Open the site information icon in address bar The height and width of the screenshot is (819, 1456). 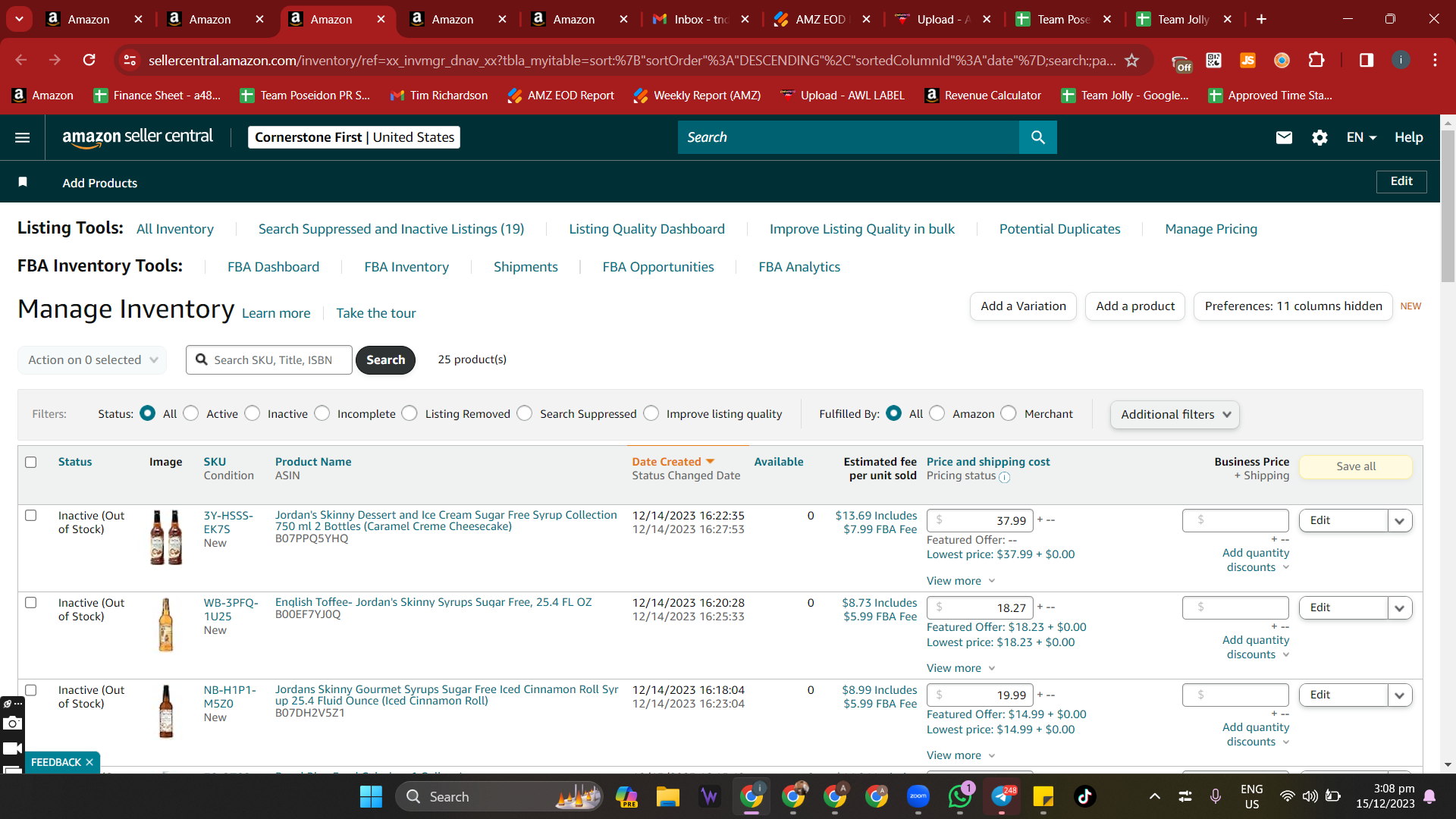click(x=130, y=60)
